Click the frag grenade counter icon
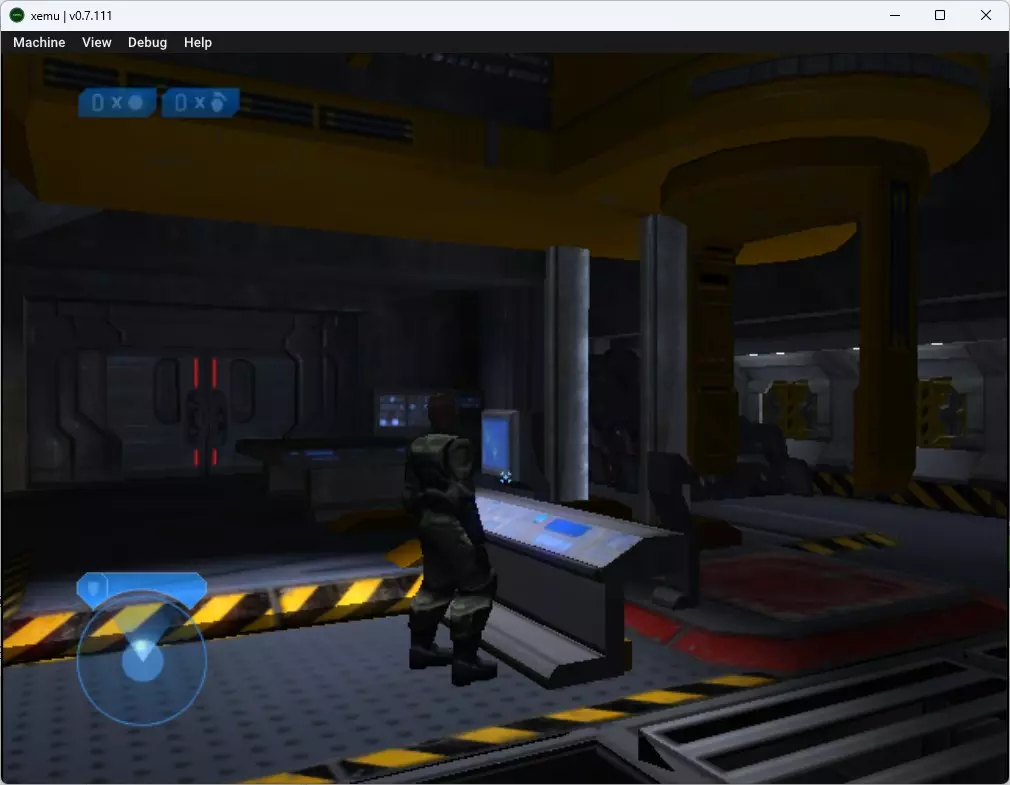1010x785 pixels. pyautogui.click(x=117, y=102)
